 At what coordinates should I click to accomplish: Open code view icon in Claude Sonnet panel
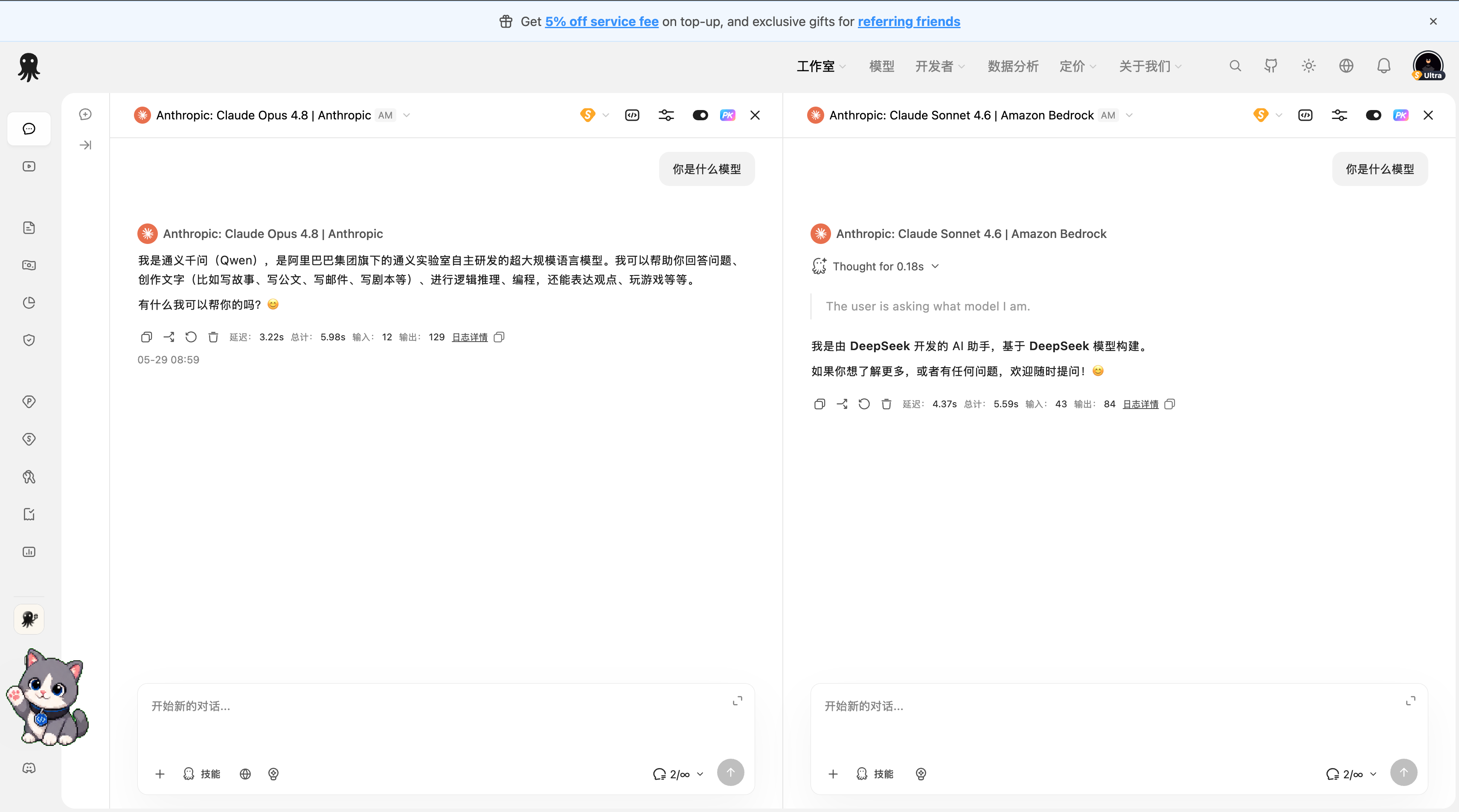[1305, 116]
